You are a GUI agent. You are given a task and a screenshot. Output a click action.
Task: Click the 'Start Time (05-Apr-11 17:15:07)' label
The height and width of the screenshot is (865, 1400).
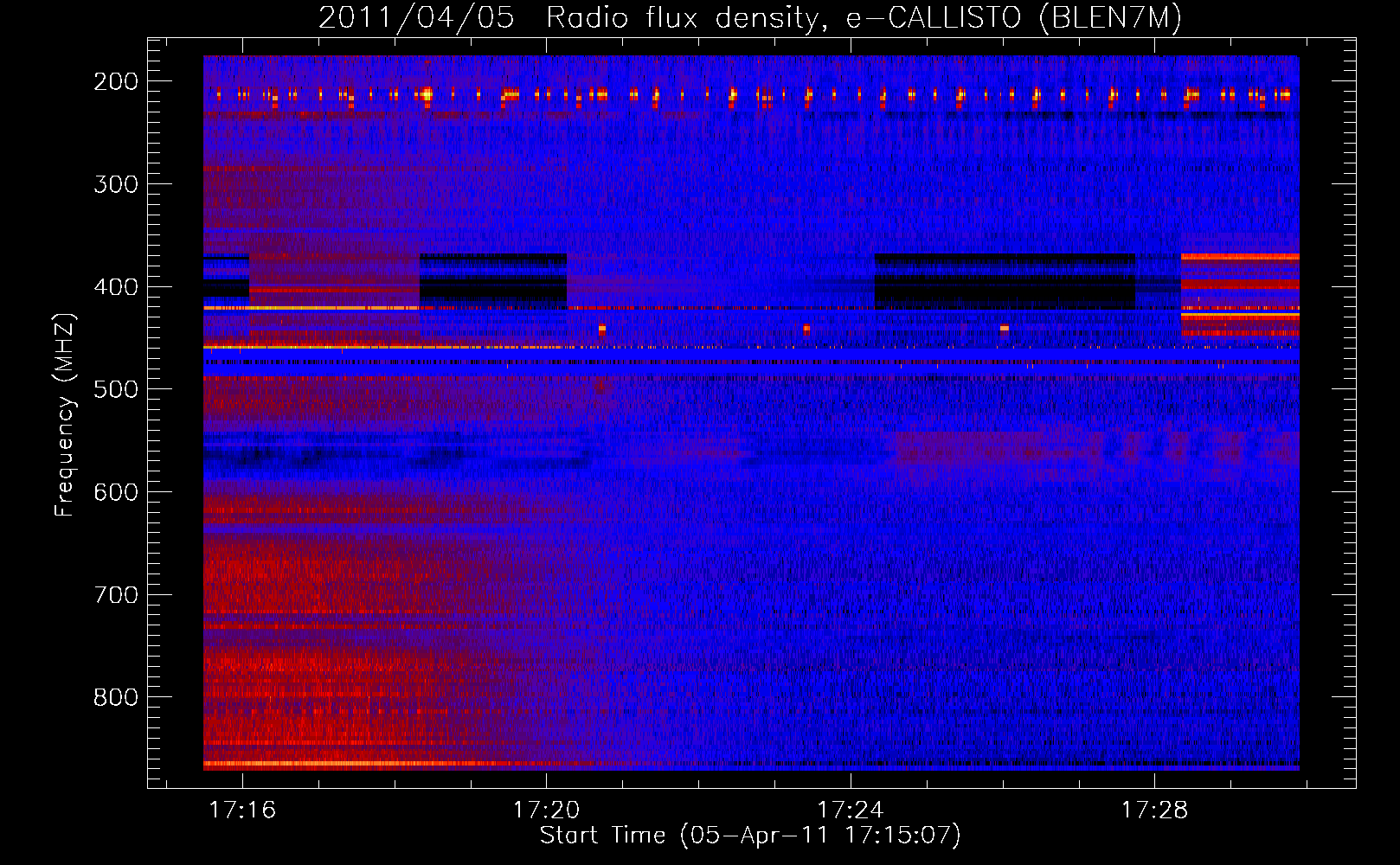(x=750, y=836)
